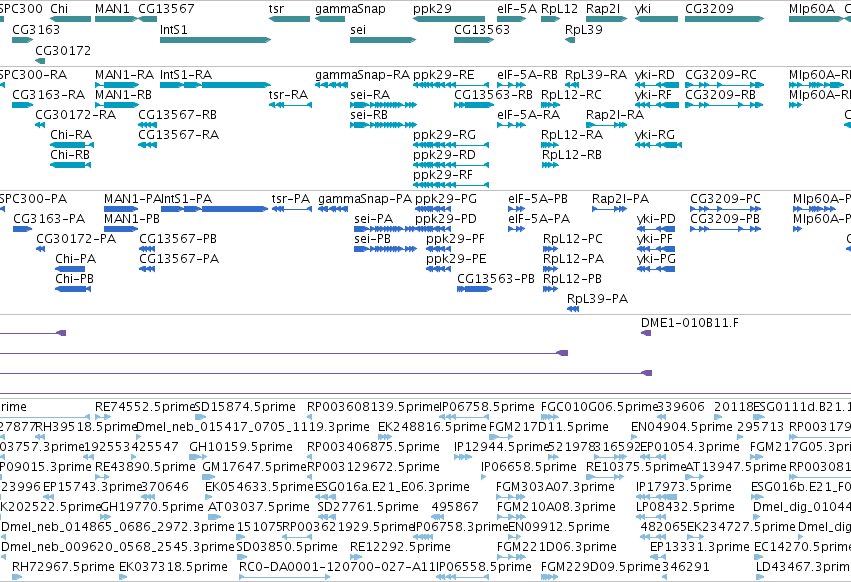Screen dimensions: 851x582
Task: Select the IP12944.5prime EST label
Action: (501, 447)
